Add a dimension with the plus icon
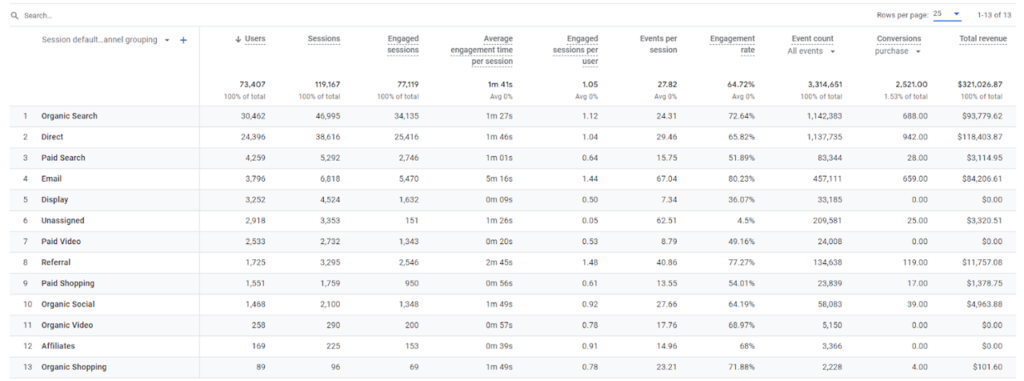 pos(184,40)
